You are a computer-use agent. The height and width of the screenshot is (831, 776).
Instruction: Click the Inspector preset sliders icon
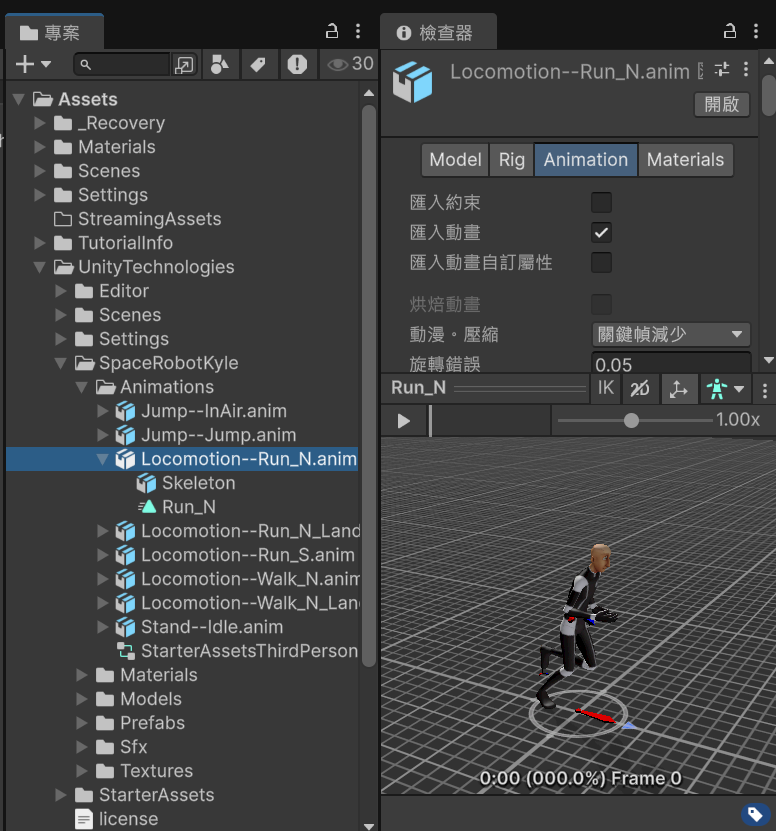pos(722,69)
